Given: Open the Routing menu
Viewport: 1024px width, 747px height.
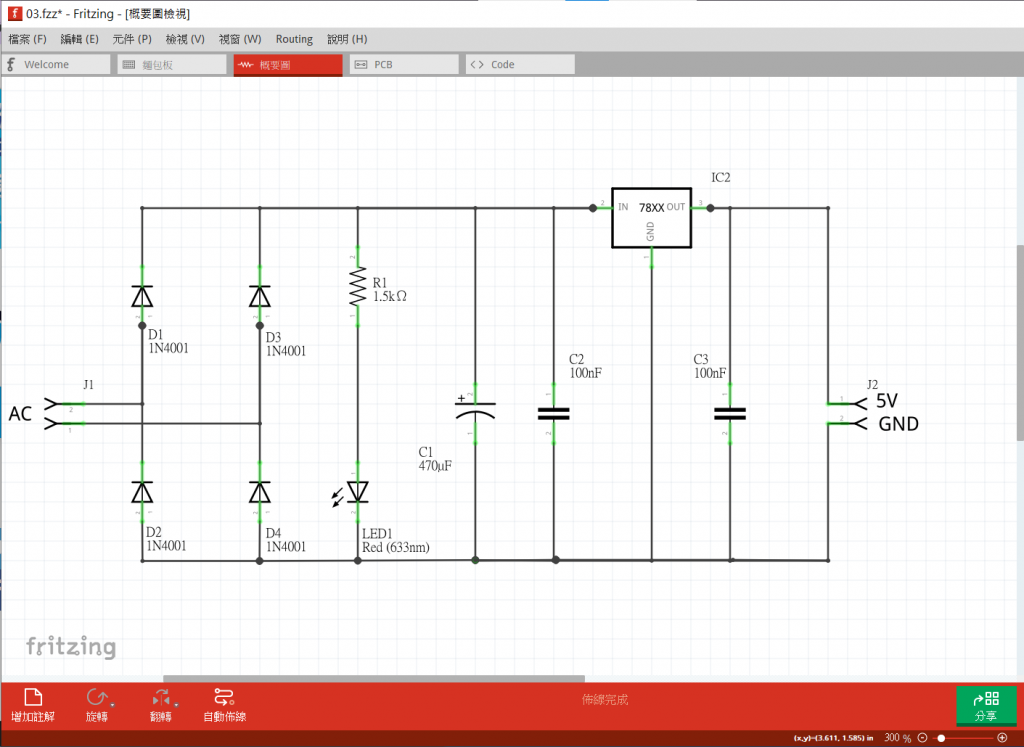Looking at the screenshot, I should pyautogui.click(x=294, y=39).
